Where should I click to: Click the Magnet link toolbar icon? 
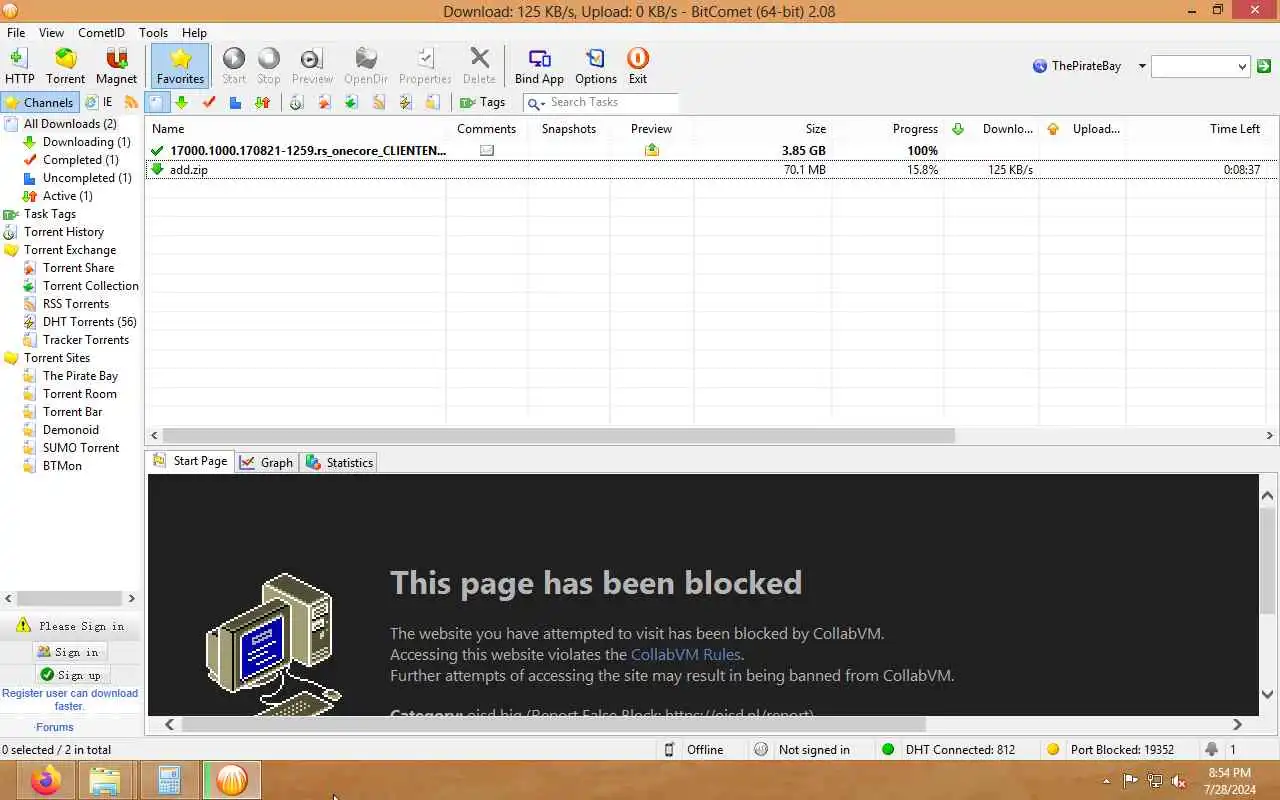point(116,66)
